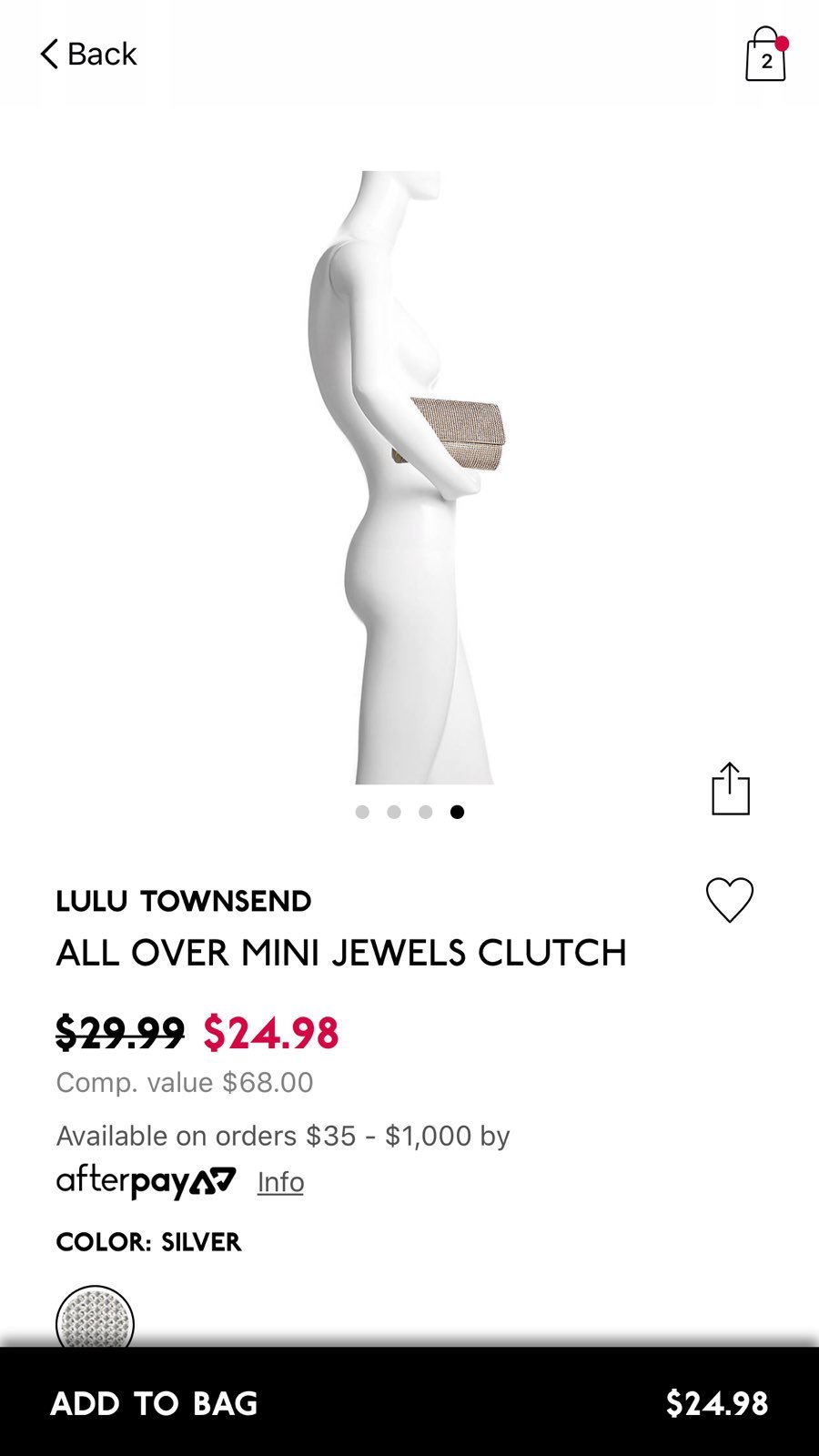Screen dimensions: 819x1456
Task: Show the first product photo dot
Action: pos(362,812)
